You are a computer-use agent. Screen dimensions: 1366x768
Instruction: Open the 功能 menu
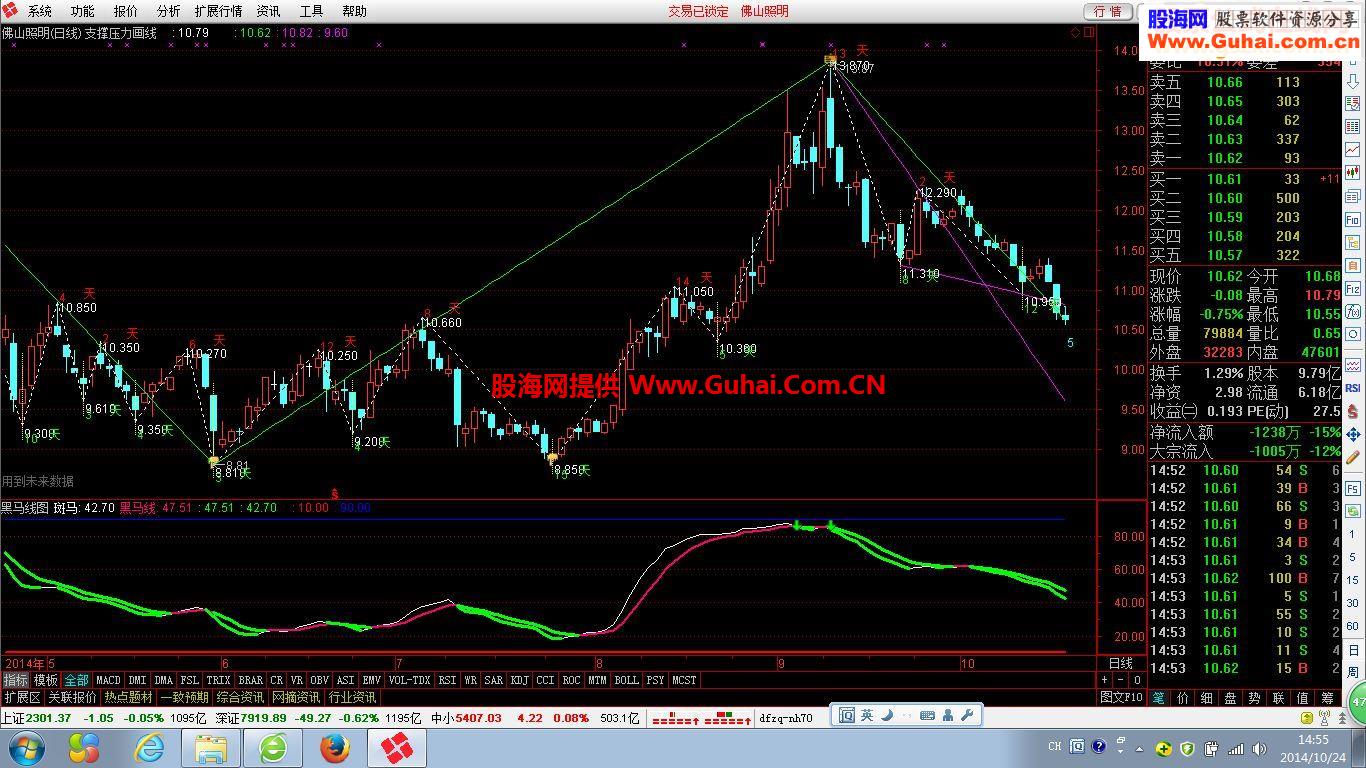click(82, 11)
